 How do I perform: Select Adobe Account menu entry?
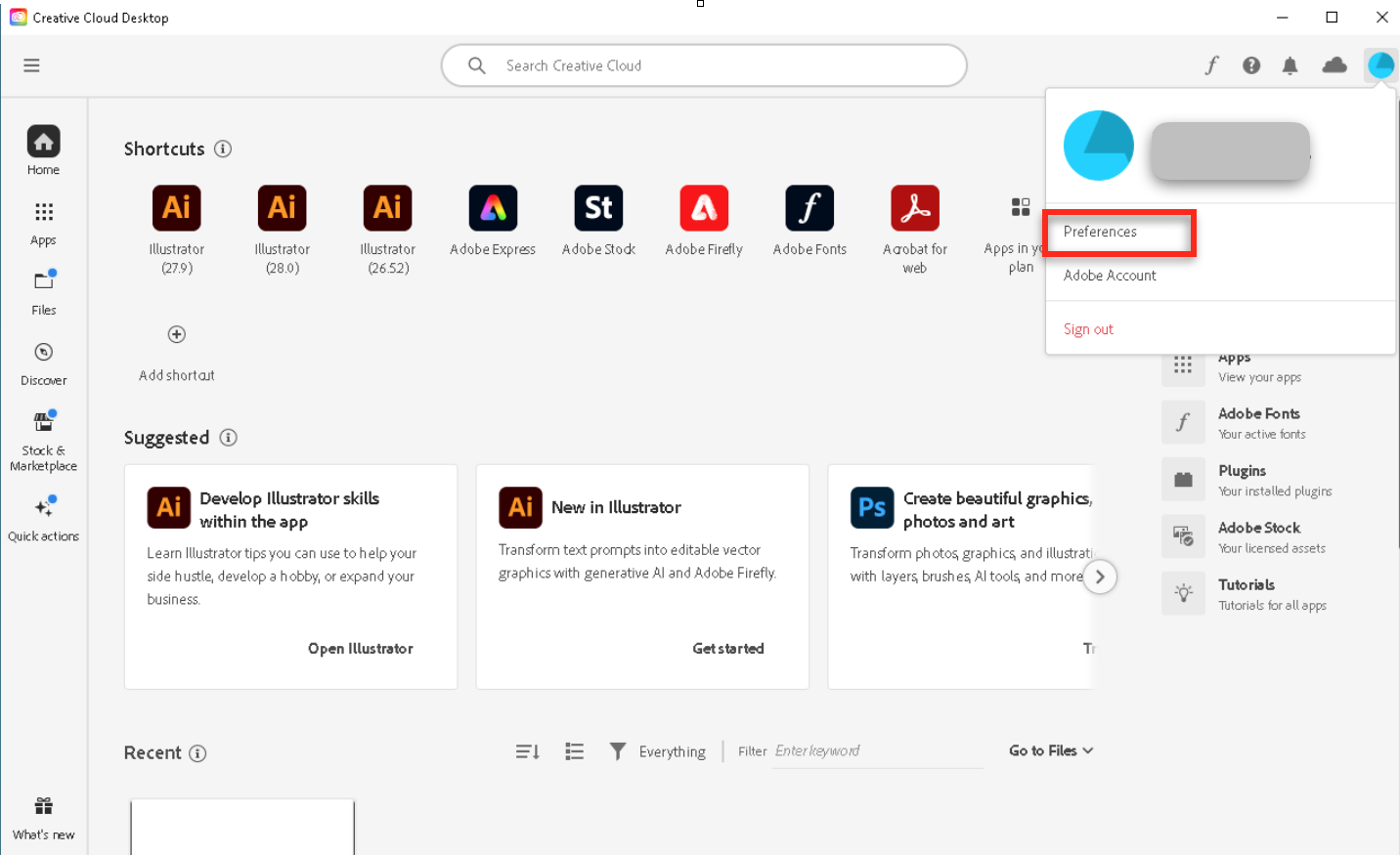pyautogui.click(x=1110, y=276)
